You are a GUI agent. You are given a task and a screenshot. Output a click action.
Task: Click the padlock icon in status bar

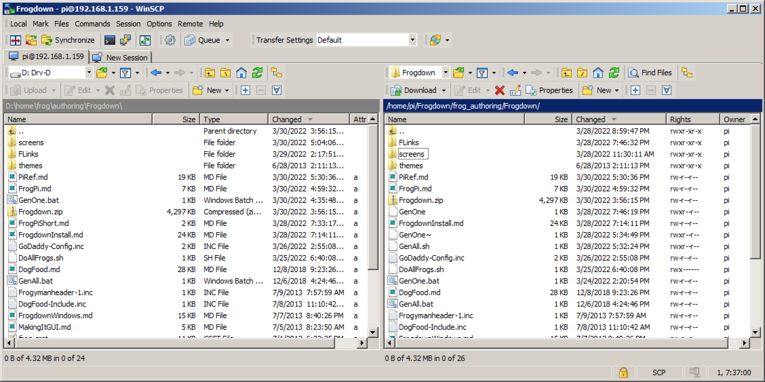[623, 373]
